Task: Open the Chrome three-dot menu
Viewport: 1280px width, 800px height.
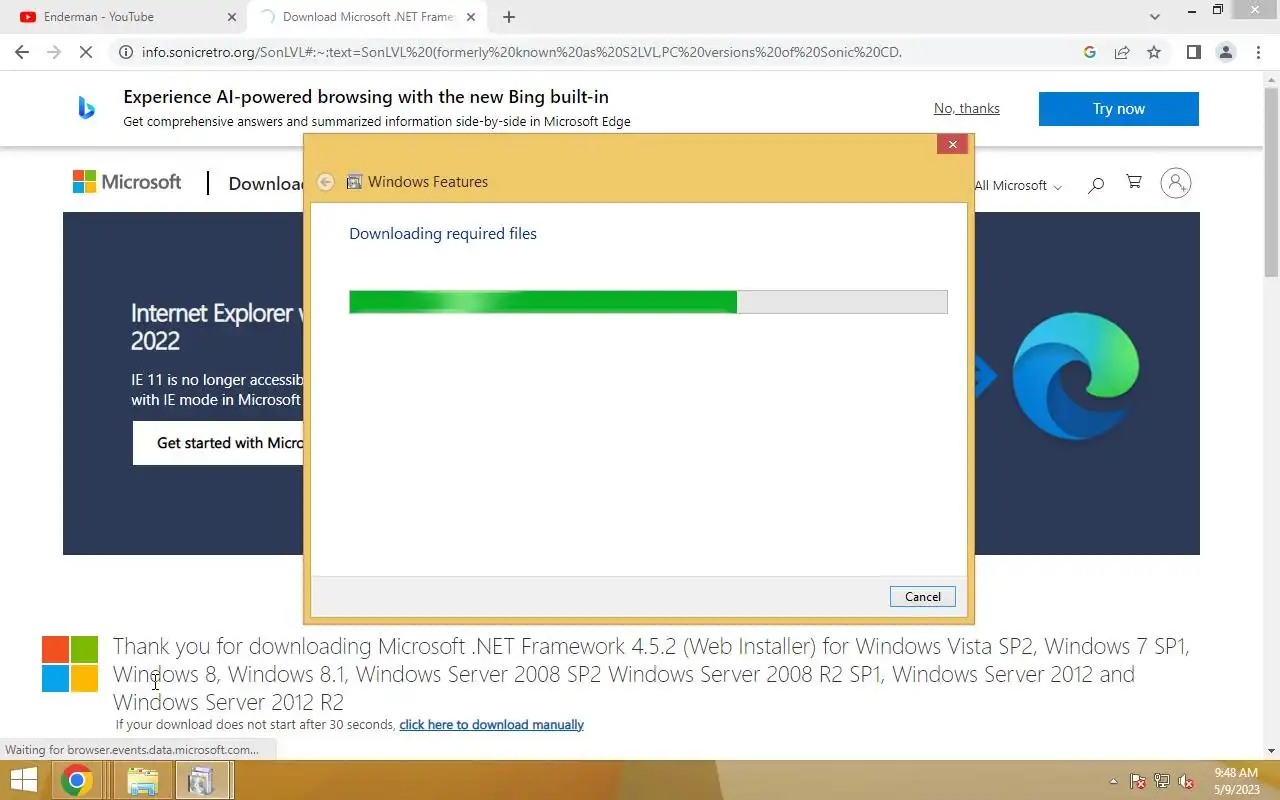Action: tap(1257, 52)
